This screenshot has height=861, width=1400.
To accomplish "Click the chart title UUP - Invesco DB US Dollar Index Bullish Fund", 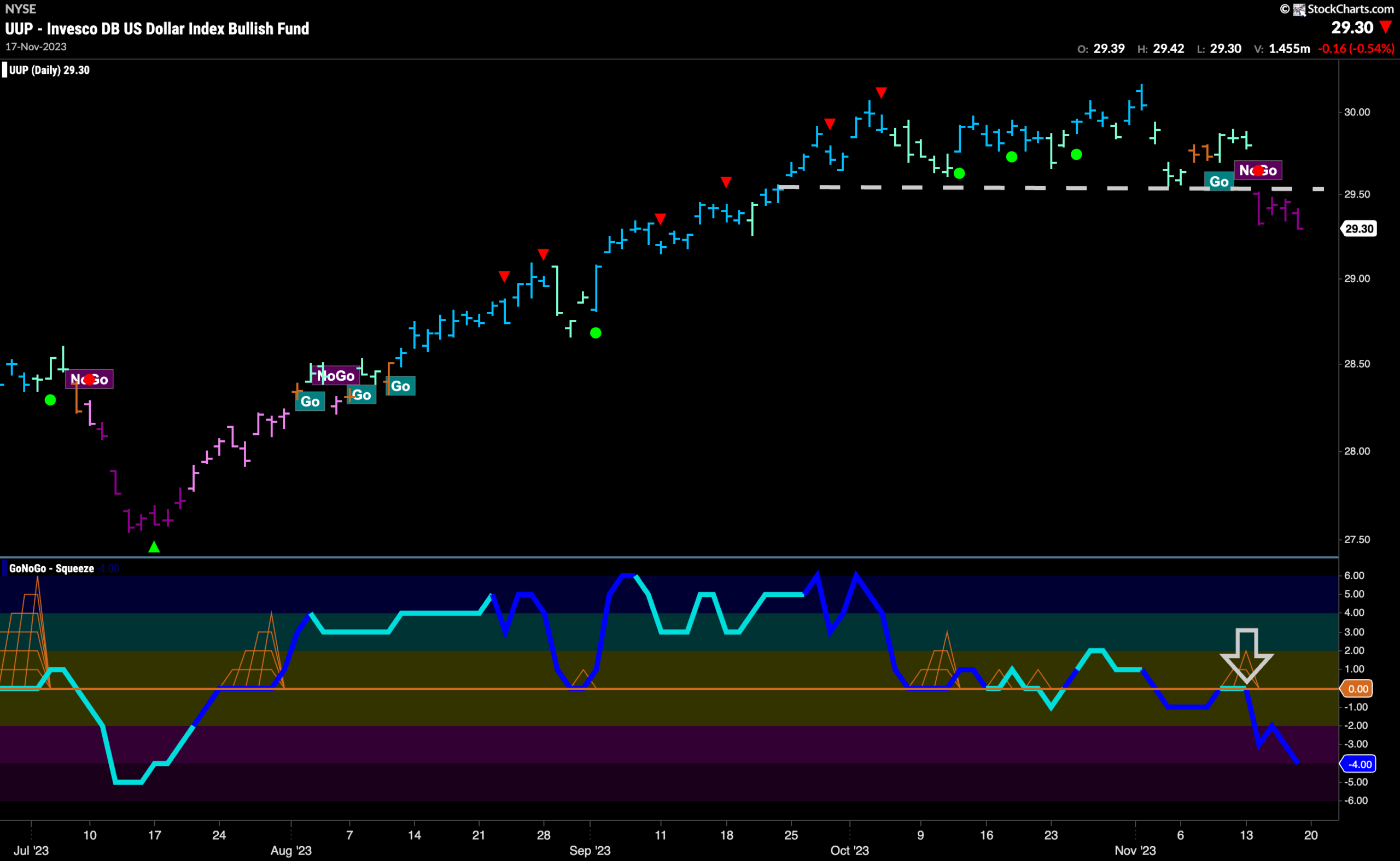I will [157, 28].
